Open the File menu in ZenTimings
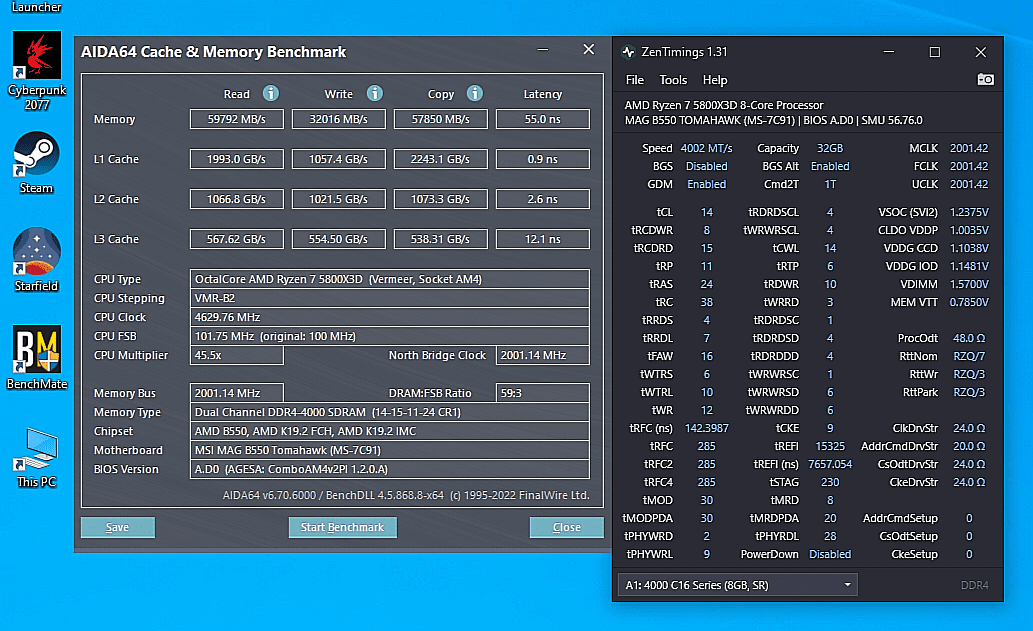The image size is (1033, 631). pos(634,80)
